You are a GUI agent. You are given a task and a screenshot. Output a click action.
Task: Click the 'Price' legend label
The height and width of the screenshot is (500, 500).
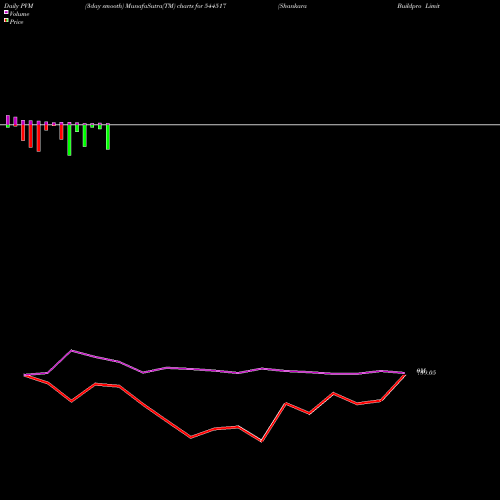coord(16,22)
